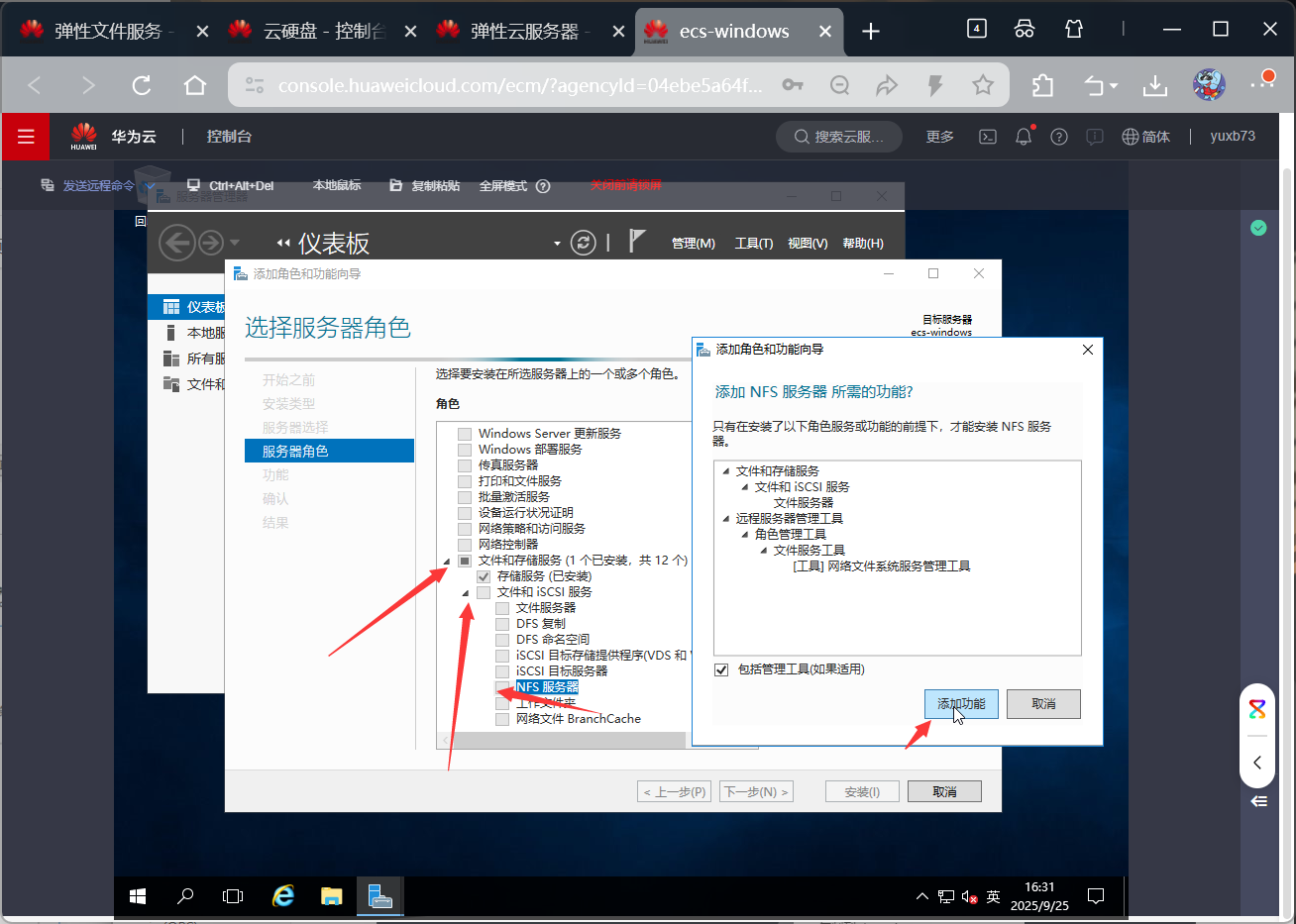Collapse the 文件和 iSCSI 服务 role node

(x=465, y=593)
